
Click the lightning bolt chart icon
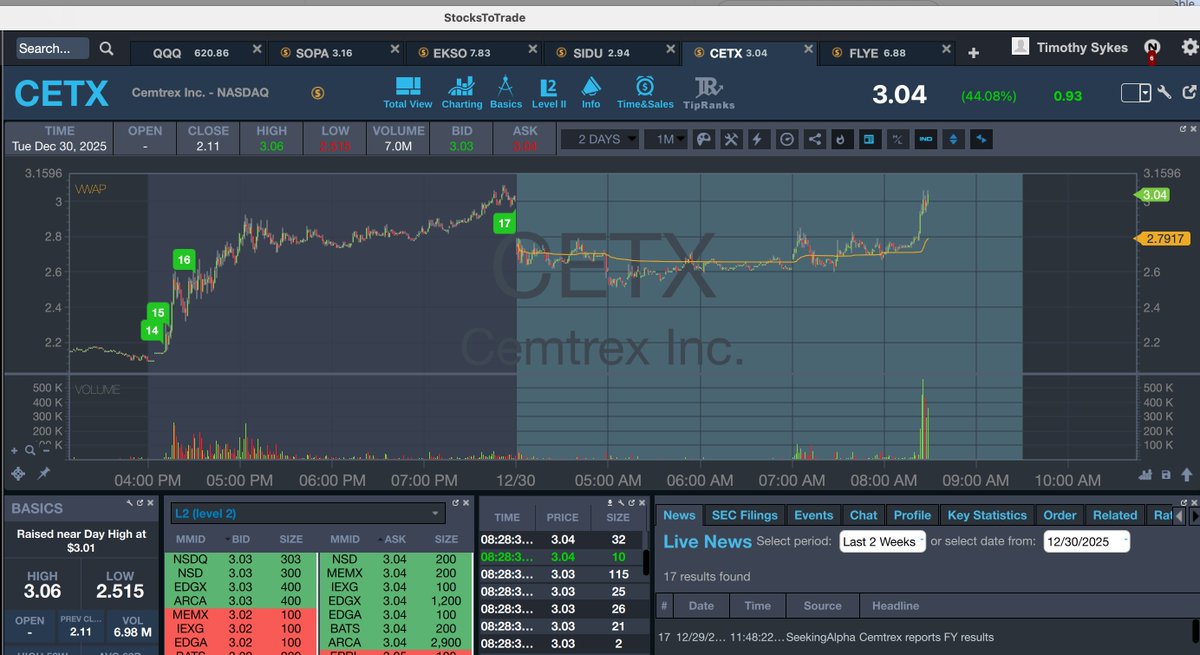coord(759,140)
